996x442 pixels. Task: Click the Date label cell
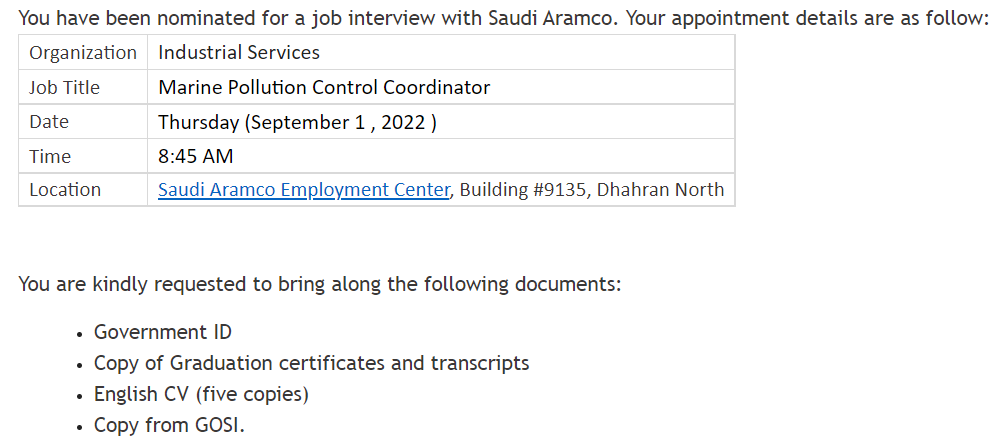[83, 121]
